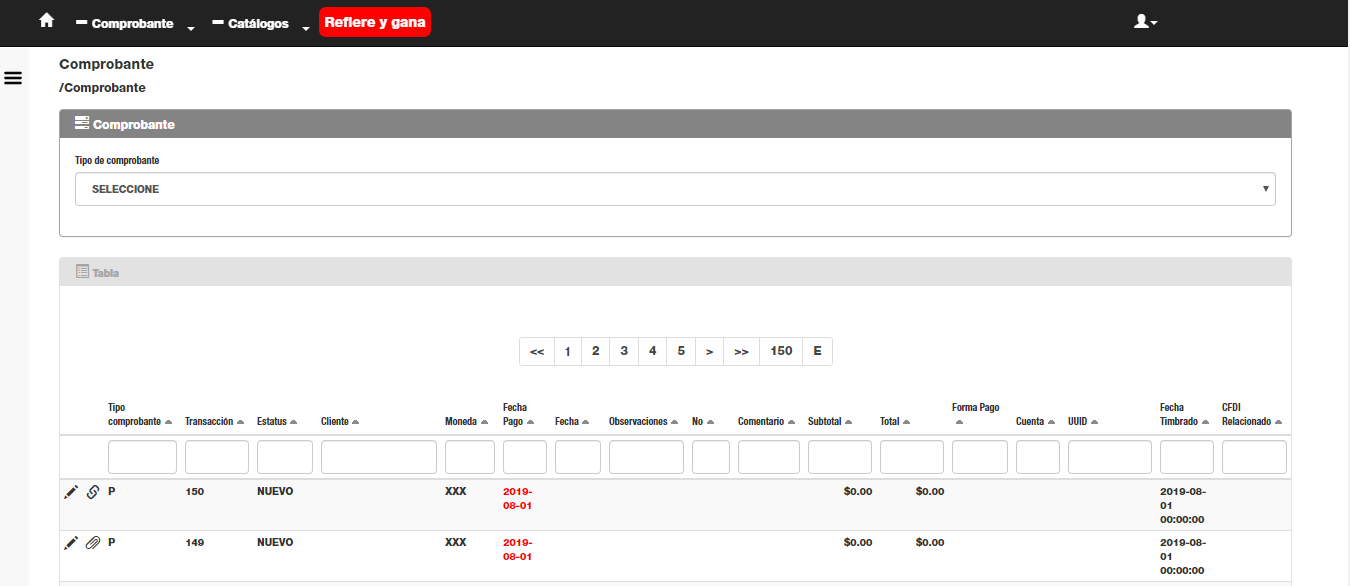Click link icon on transaction 150 row

tap(93, 492)
